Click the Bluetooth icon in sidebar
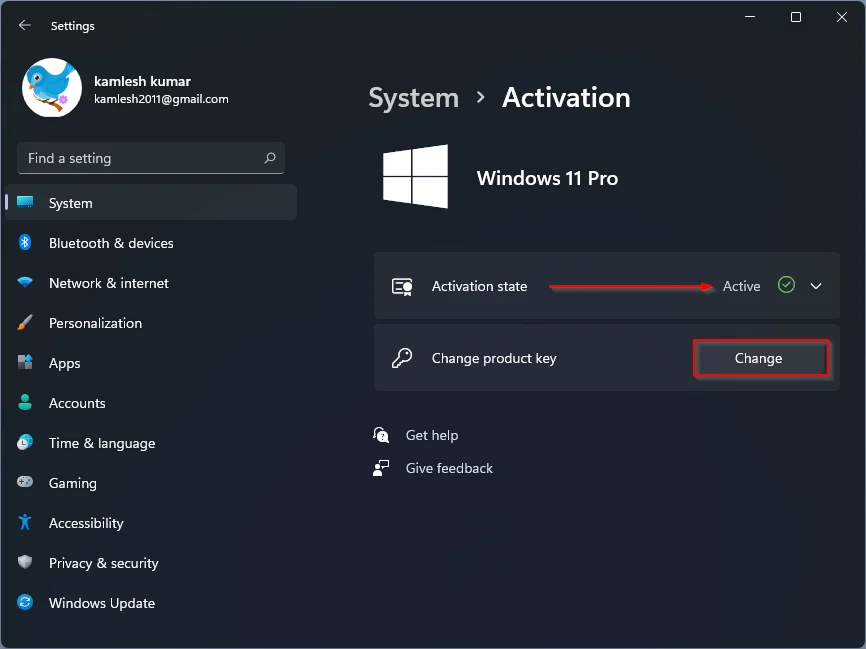 coord(25,242)
